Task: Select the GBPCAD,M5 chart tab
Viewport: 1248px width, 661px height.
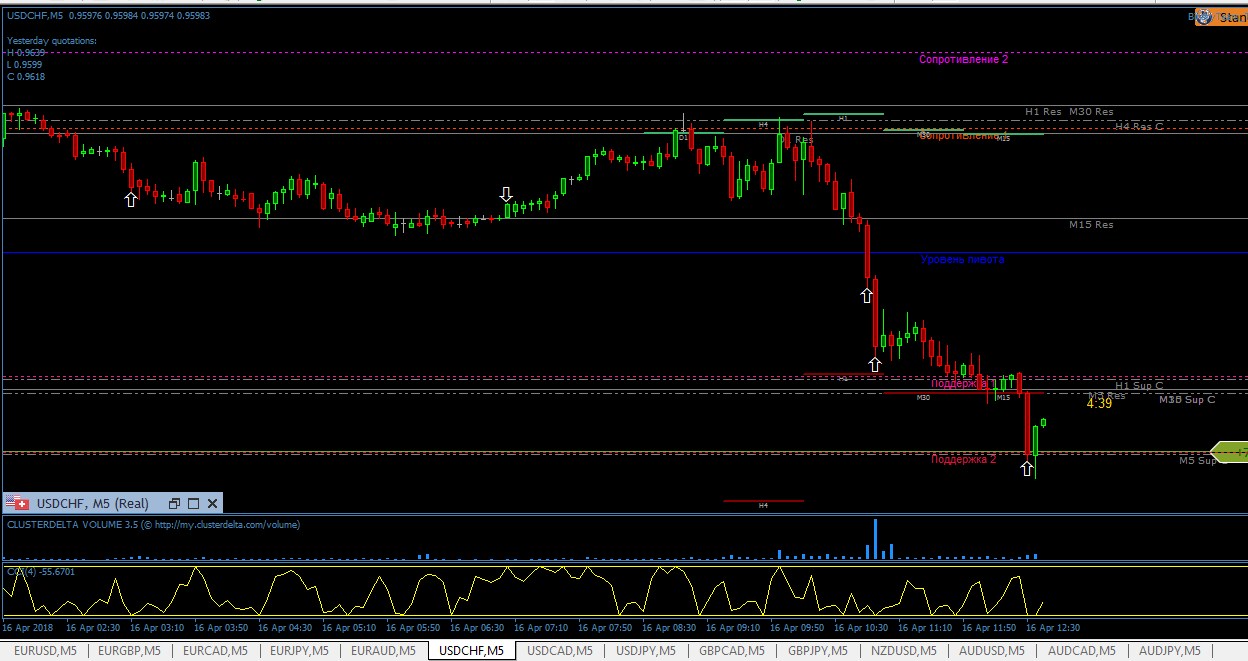Action: click(x=732, y=651)
